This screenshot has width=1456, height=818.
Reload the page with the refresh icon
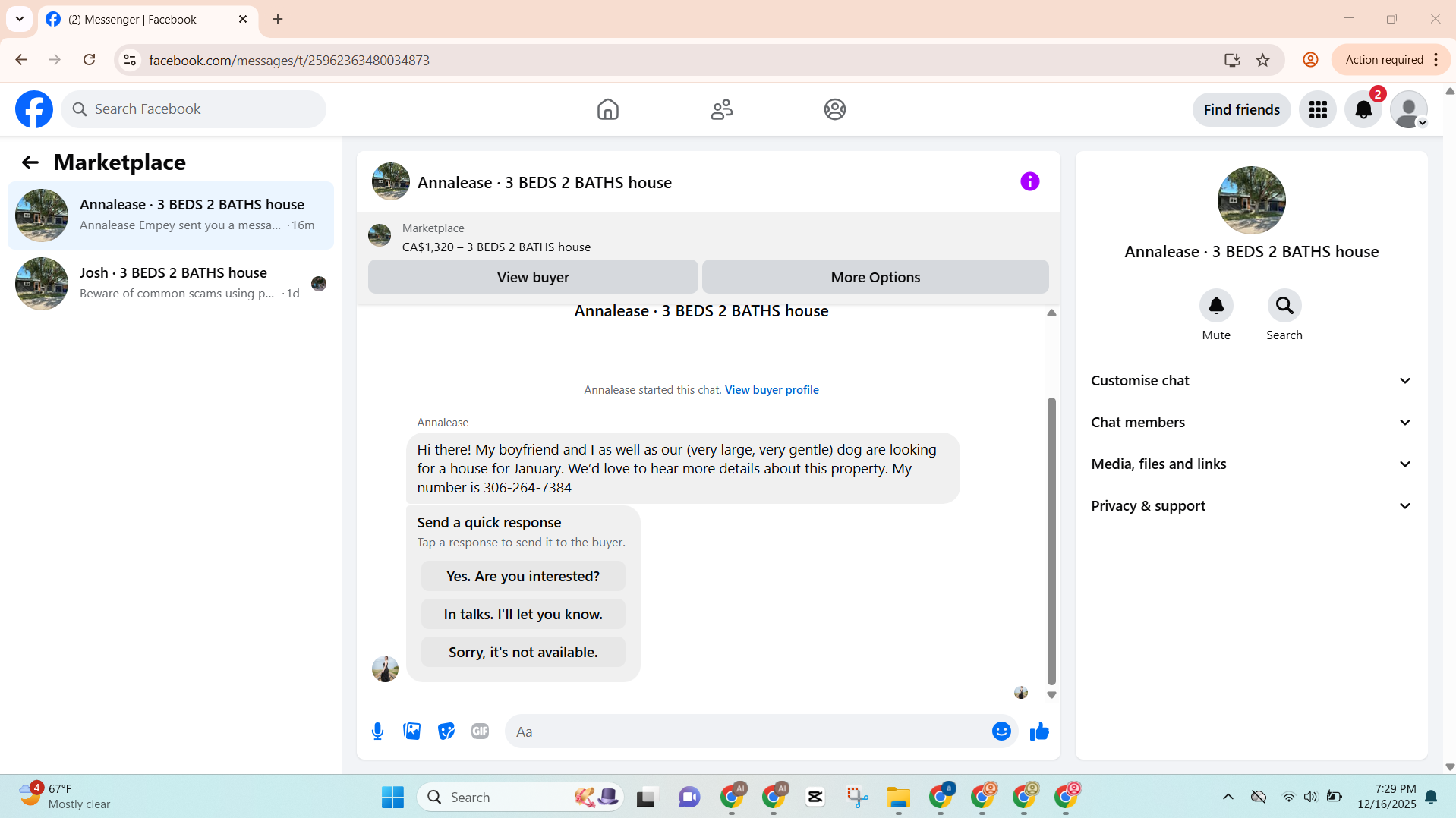pyautogui.click(x=89, y=60)
